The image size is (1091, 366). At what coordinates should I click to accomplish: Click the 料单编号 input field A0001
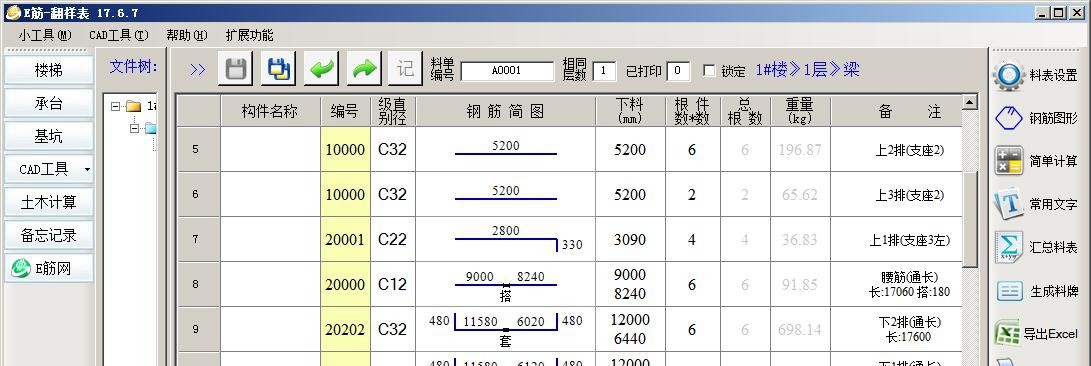pos(507,70)
